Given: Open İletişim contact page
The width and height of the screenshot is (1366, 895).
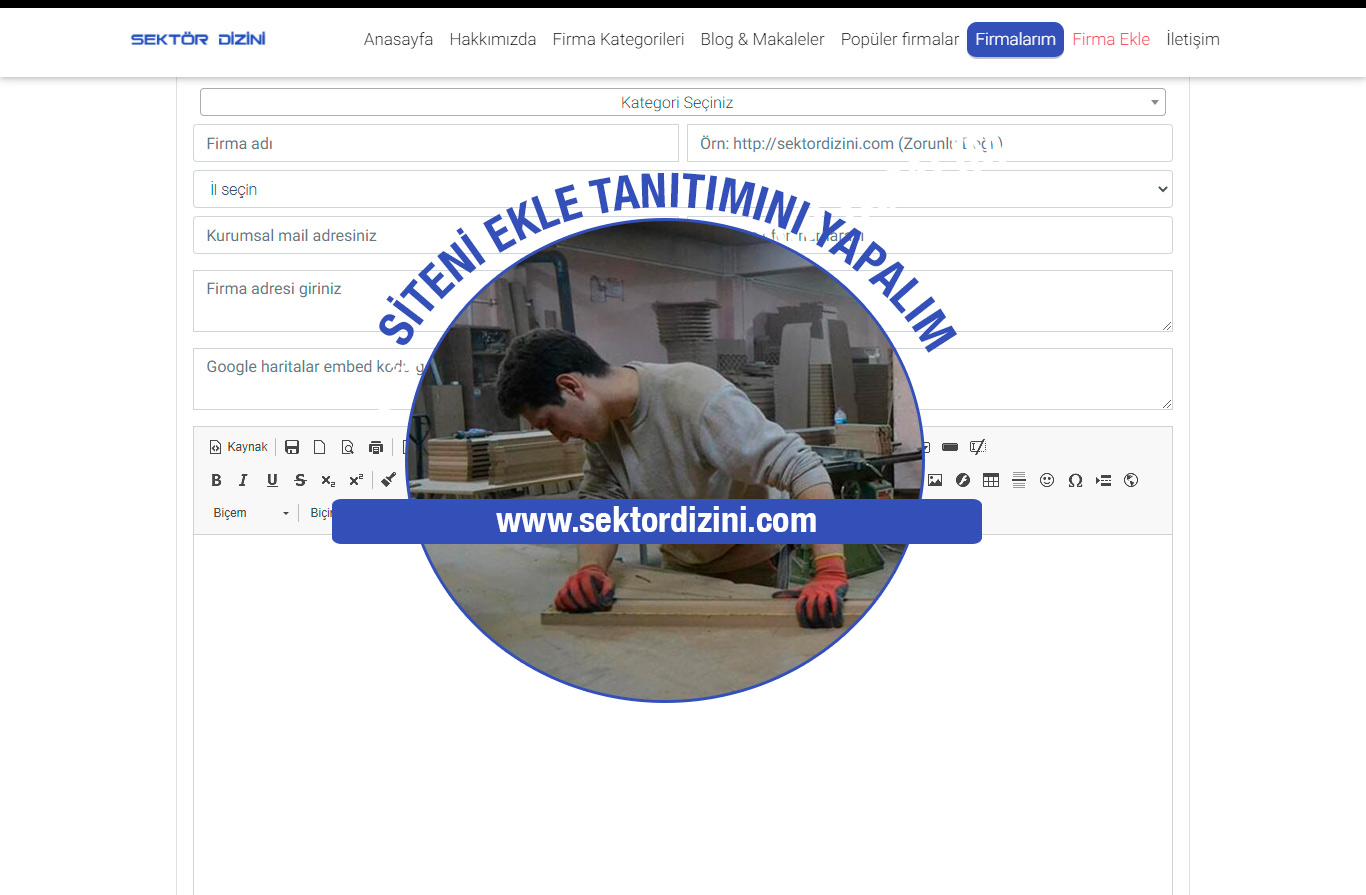Looking at the screenshot, I should pyautogui.click(x=1193, y=39).
